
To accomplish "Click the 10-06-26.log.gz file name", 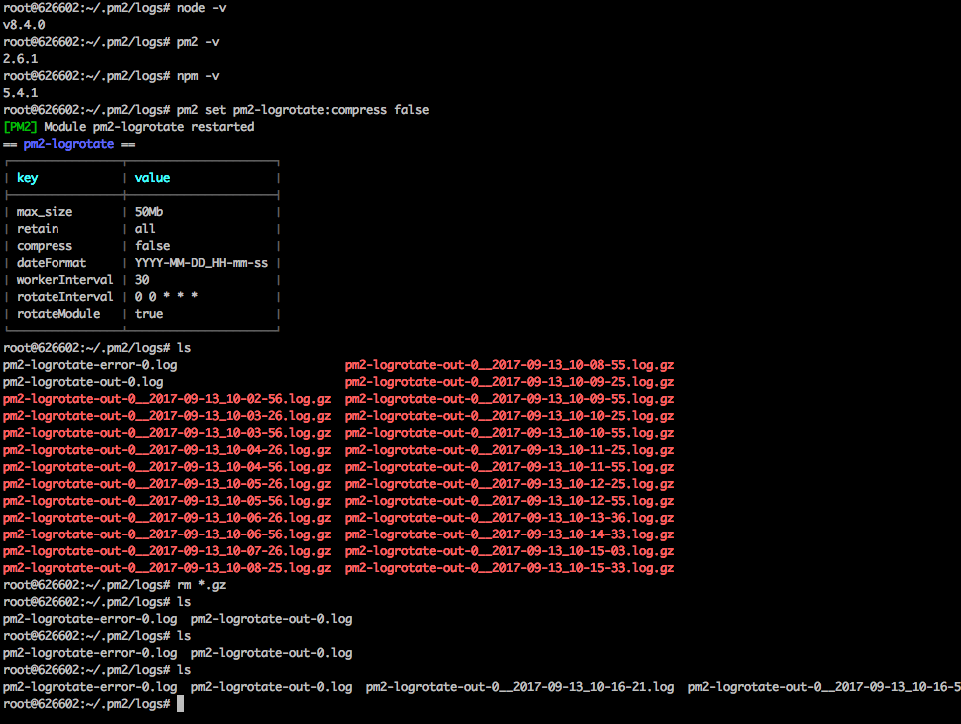I will pos(167,518).
